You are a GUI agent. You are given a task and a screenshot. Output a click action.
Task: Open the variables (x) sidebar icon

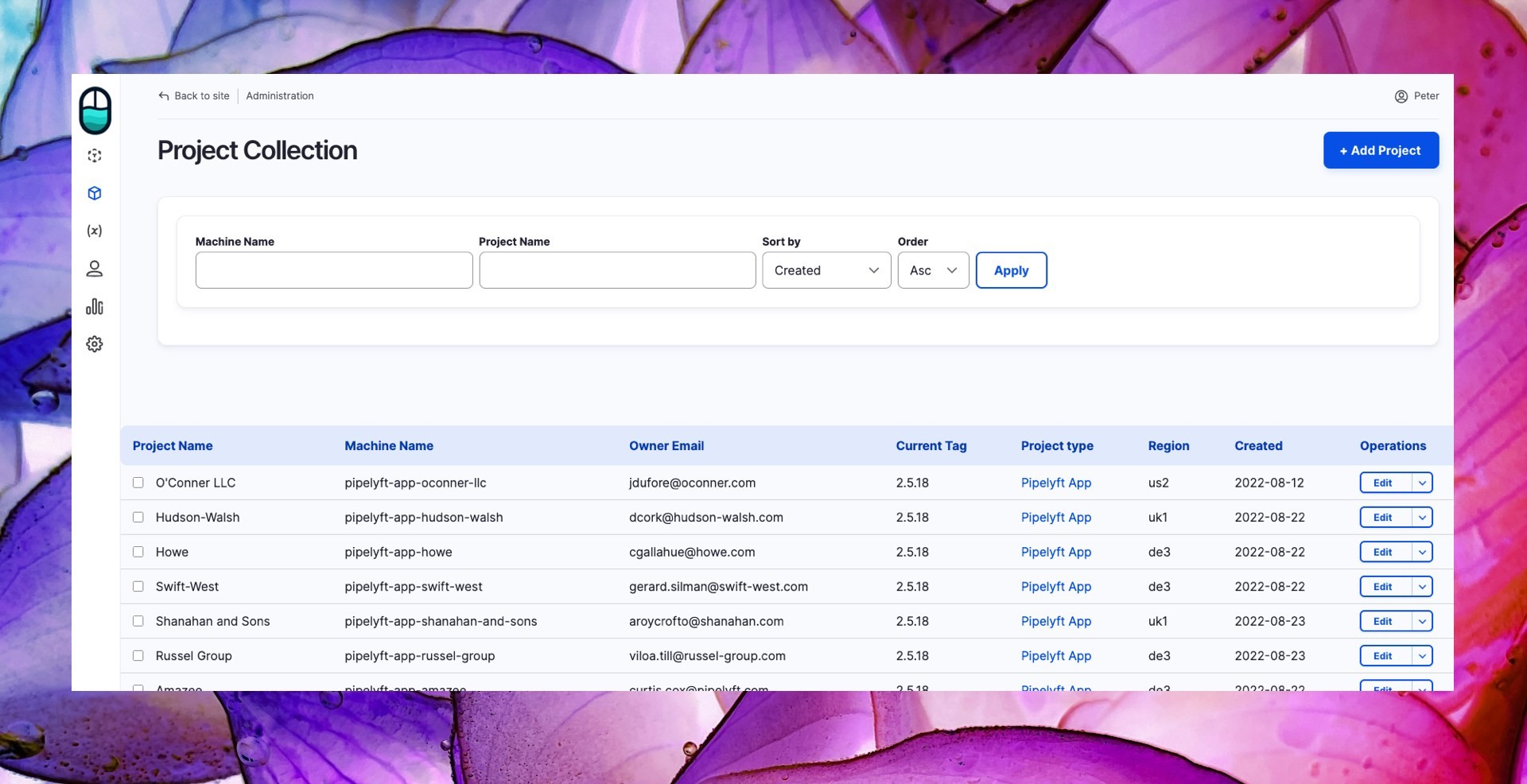(x=95, y=231)
